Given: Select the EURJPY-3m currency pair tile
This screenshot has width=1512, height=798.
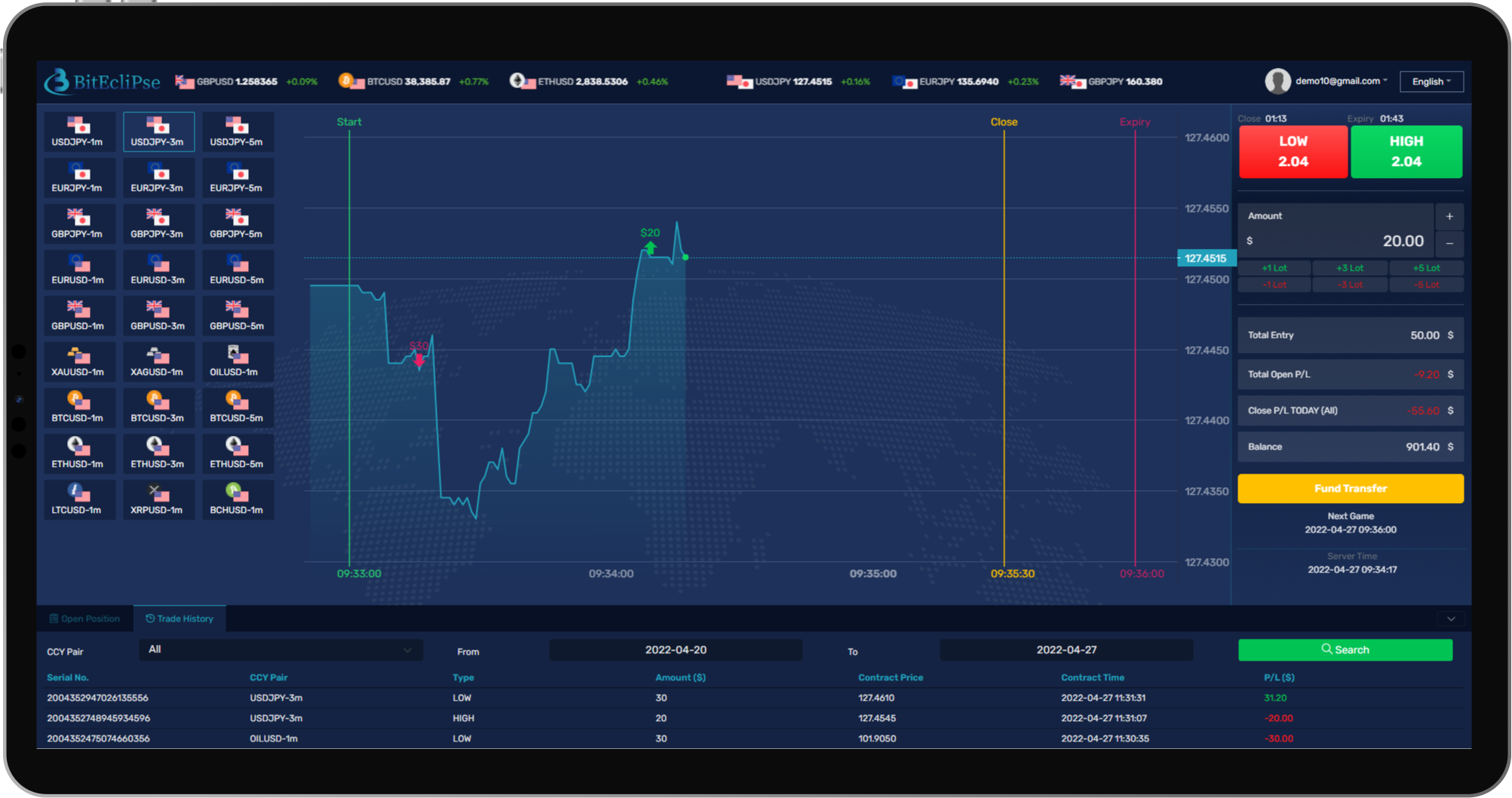Looking at the screenshot, I should pyautogui.click(x=158, y=177).
